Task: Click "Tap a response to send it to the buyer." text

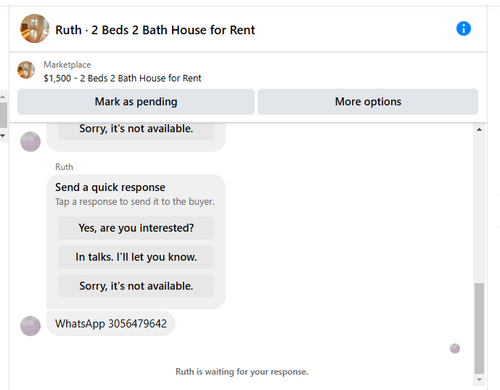Action: [135, 202]
